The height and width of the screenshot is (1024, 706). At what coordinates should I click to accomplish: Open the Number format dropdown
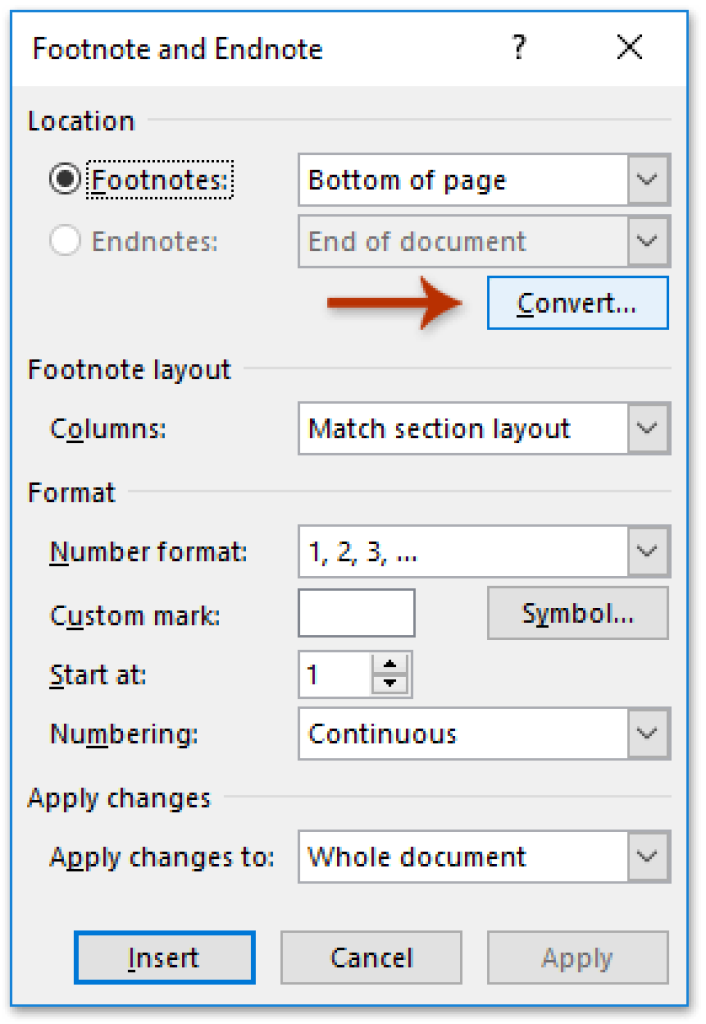(x=648, y=551)
